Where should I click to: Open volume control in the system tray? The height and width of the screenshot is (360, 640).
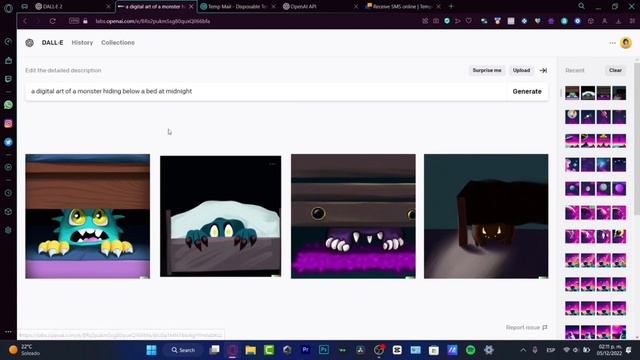(576, 350)
